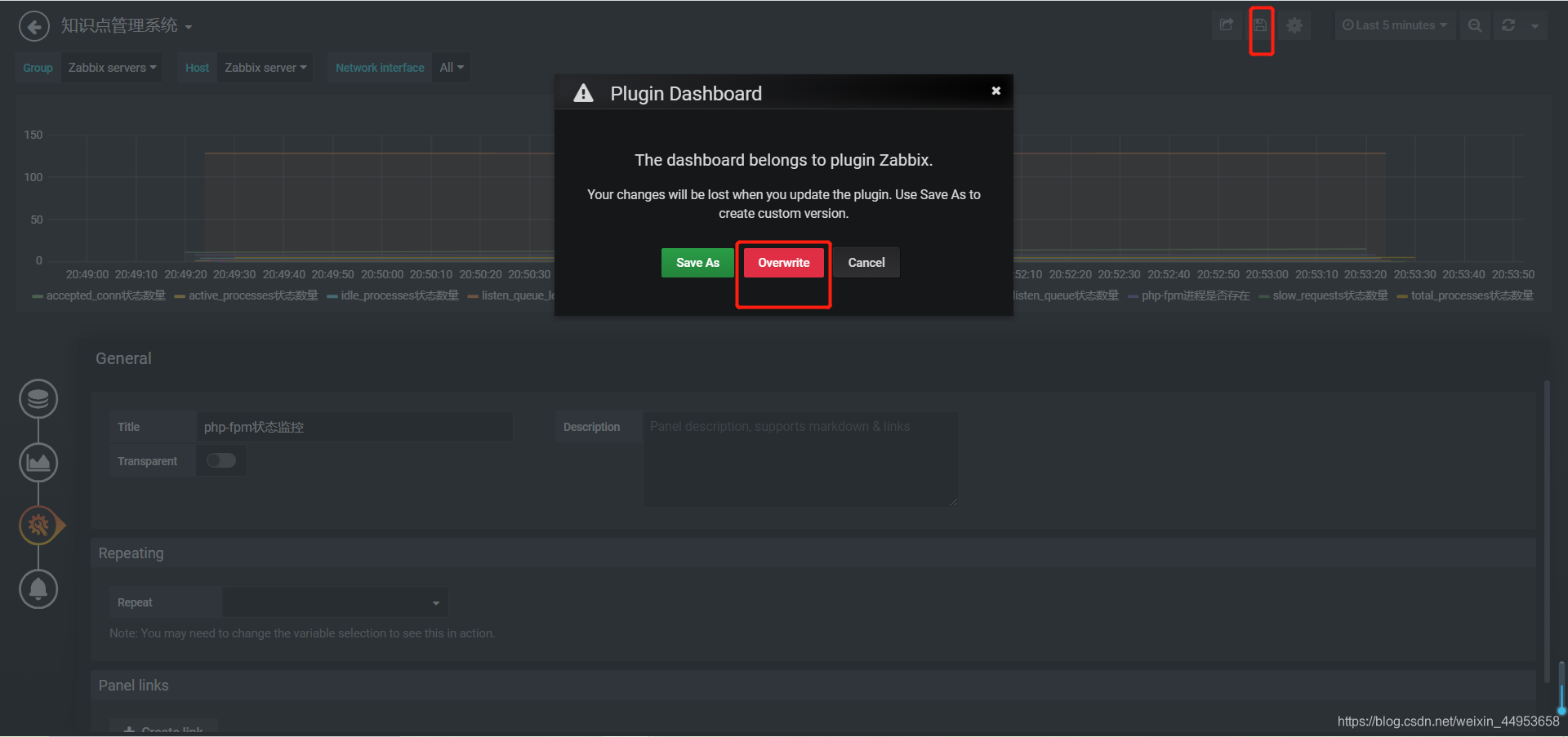Click the refresh dashboard icon
The image size is (1568, 737).
pos(1508,25)
